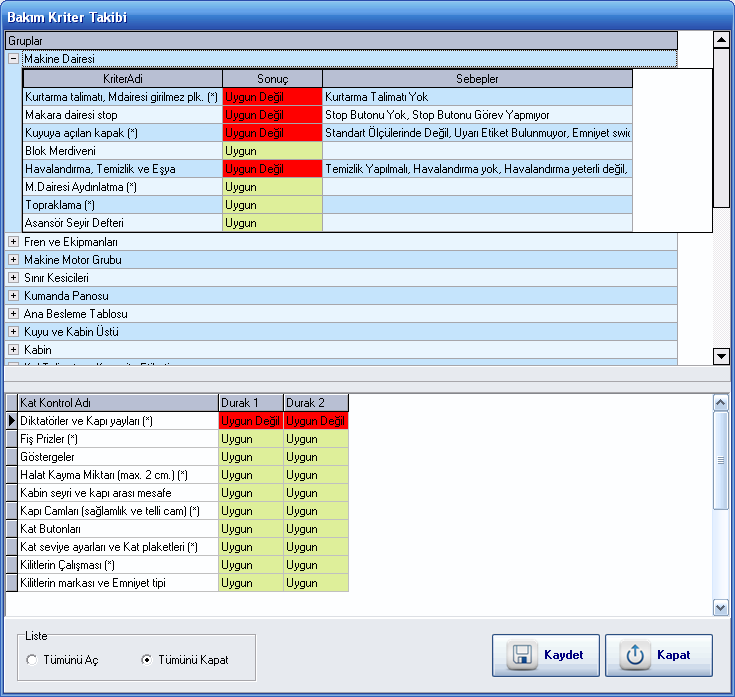The height and width of the screenshot is (697, 735).
Task: Click the Durak 1 column header
Action: (x=251, y=403)
